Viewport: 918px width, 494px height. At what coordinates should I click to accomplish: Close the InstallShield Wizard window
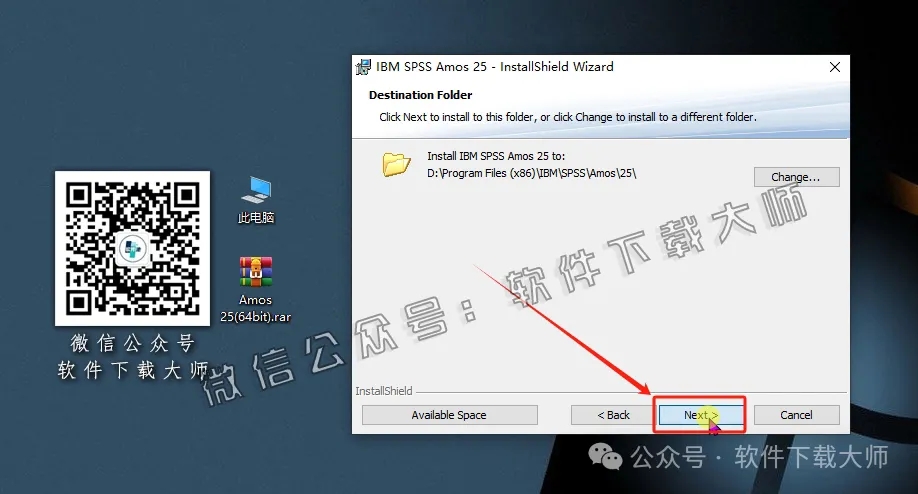tap(834, 67)
